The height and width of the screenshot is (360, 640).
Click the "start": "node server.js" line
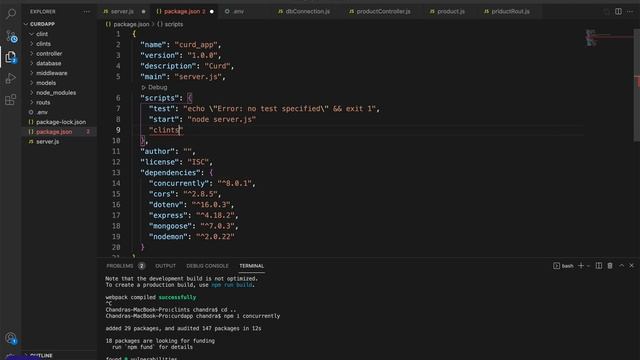[202, 119]
